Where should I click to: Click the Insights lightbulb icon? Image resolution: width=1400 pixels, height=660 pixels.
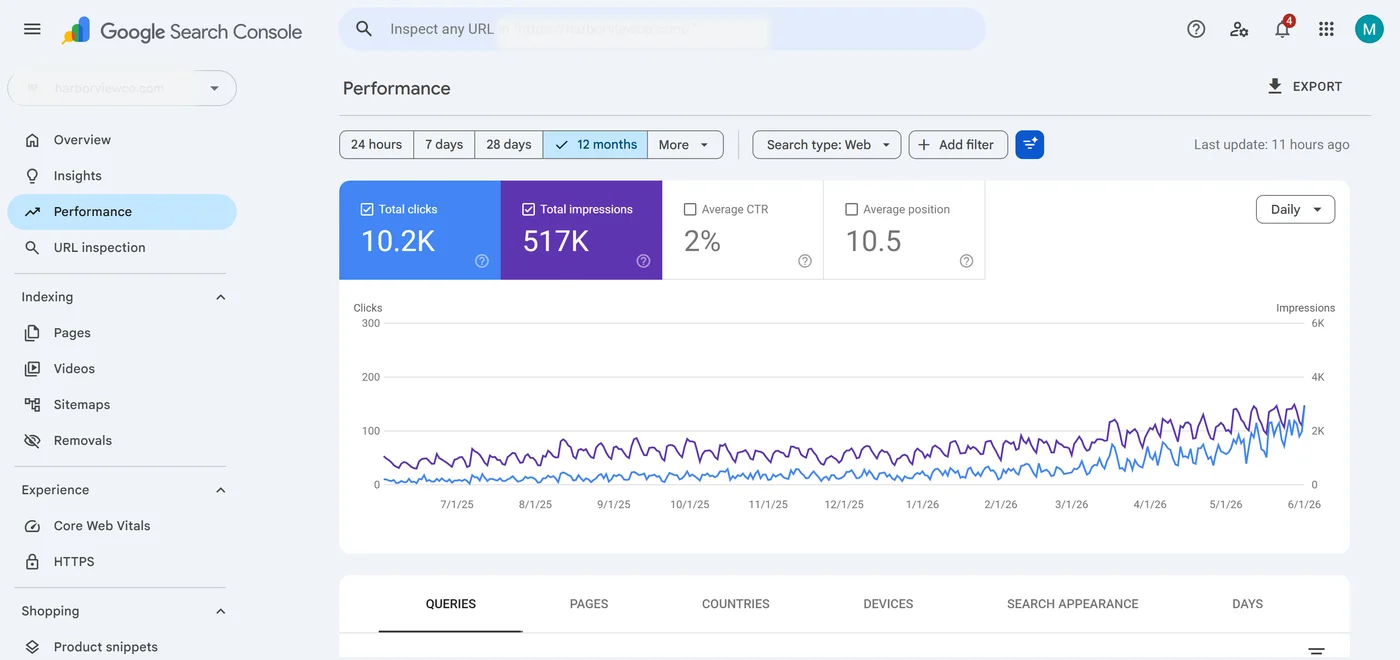(x=33, y=176)
